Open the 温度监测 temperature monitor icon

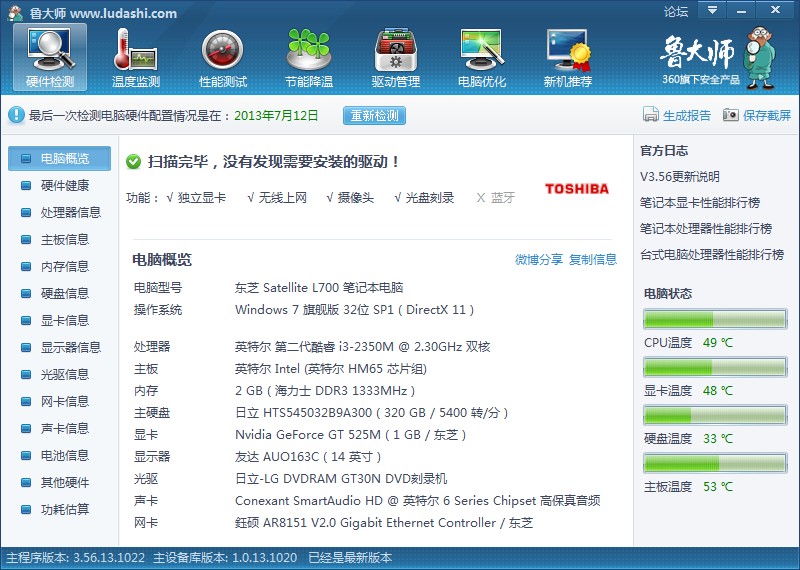[x=136, y=57]
